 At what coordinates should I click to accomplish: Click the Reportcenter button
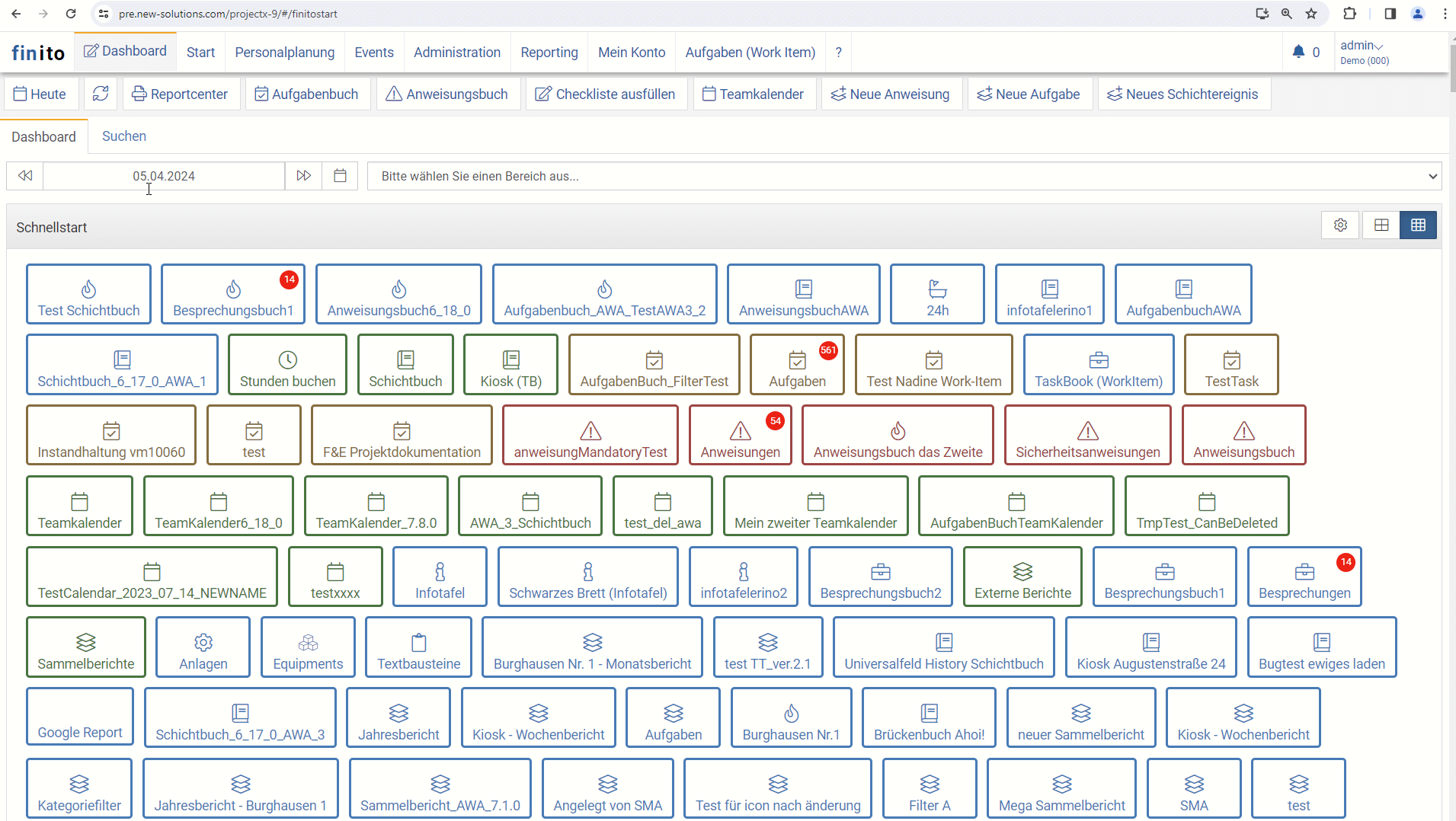(180, 94)
